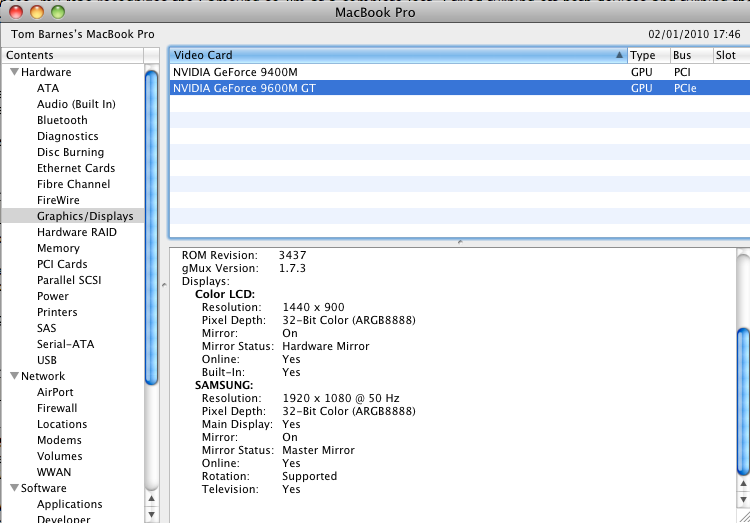
Task: Click sidebar scrollbar thumb
Action: pos(152,227)
